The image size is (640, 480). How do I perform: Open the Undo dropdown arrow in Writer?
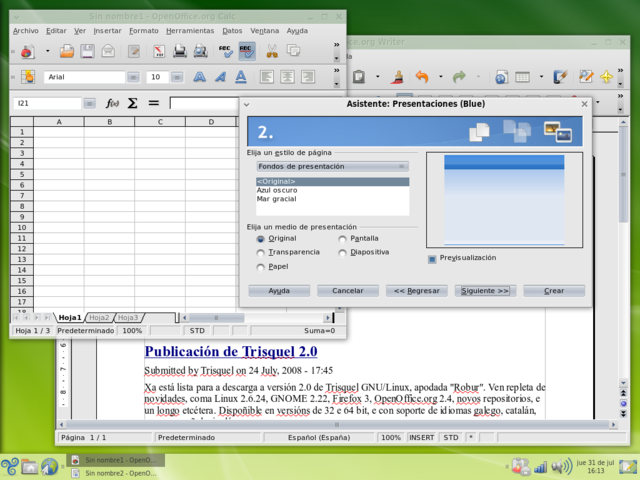tap(440, 77)
